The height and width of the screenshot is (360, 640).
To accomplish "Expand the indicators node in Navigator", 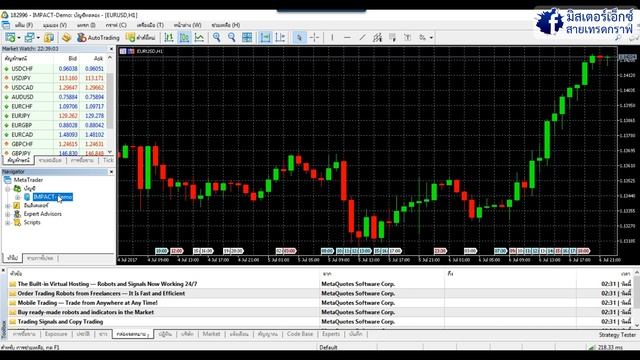I will point(7,205).
